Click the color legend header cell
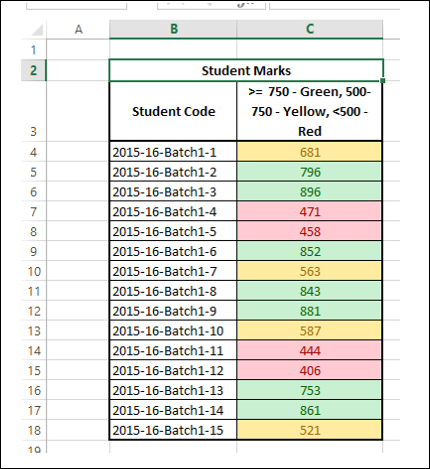Viewport: 430px width, 469px height. pos(309,111)
